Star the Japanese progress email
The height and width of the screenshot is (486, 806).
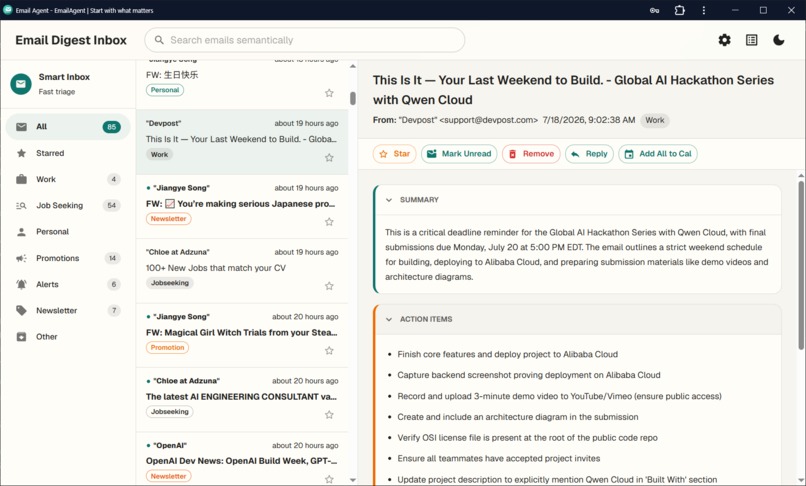329,222
